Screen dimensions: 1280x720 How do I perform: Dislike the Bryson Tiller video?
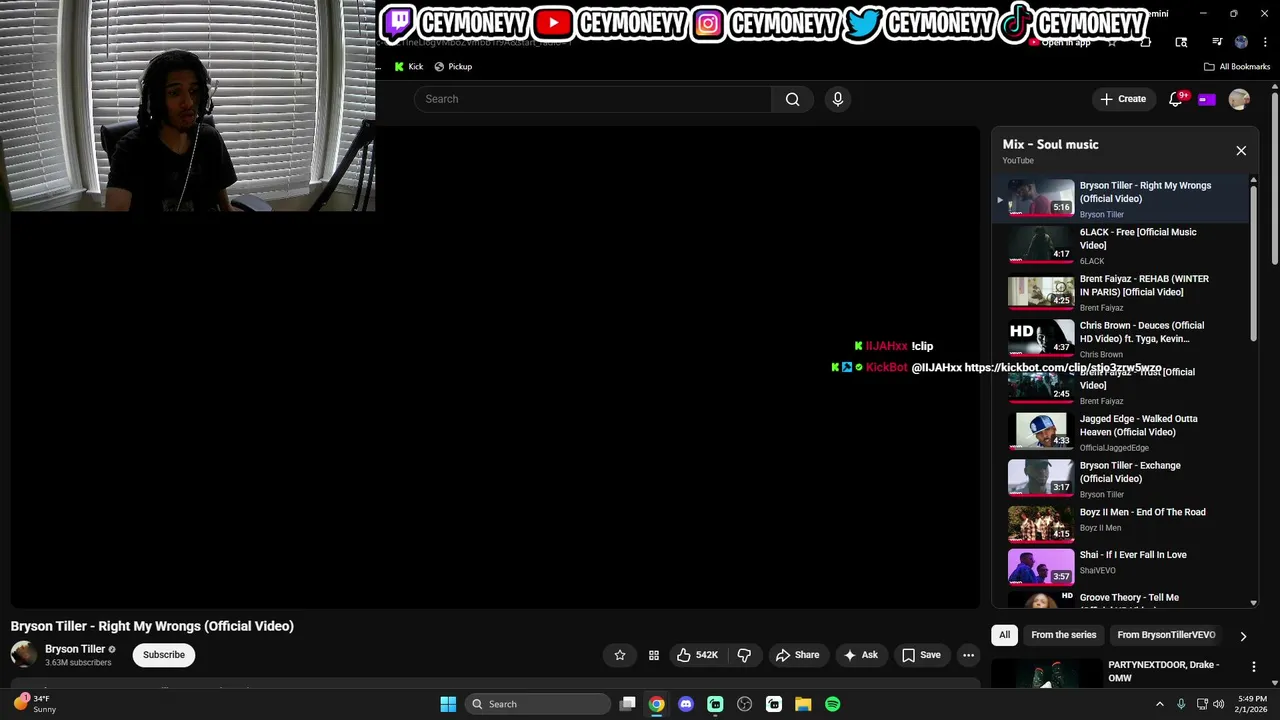[744, 655]
